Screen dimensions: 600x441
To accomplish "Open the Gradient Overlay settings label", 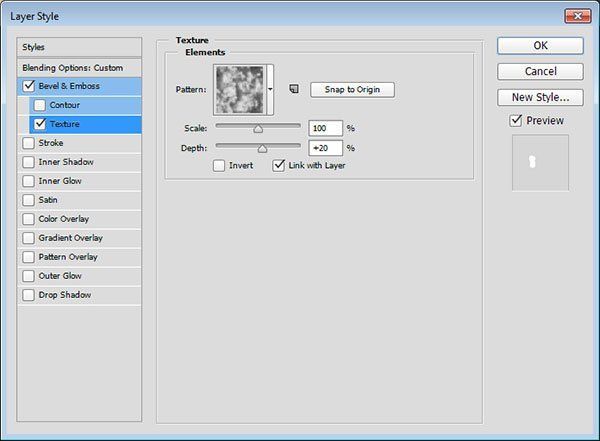I will click(70, 238).
